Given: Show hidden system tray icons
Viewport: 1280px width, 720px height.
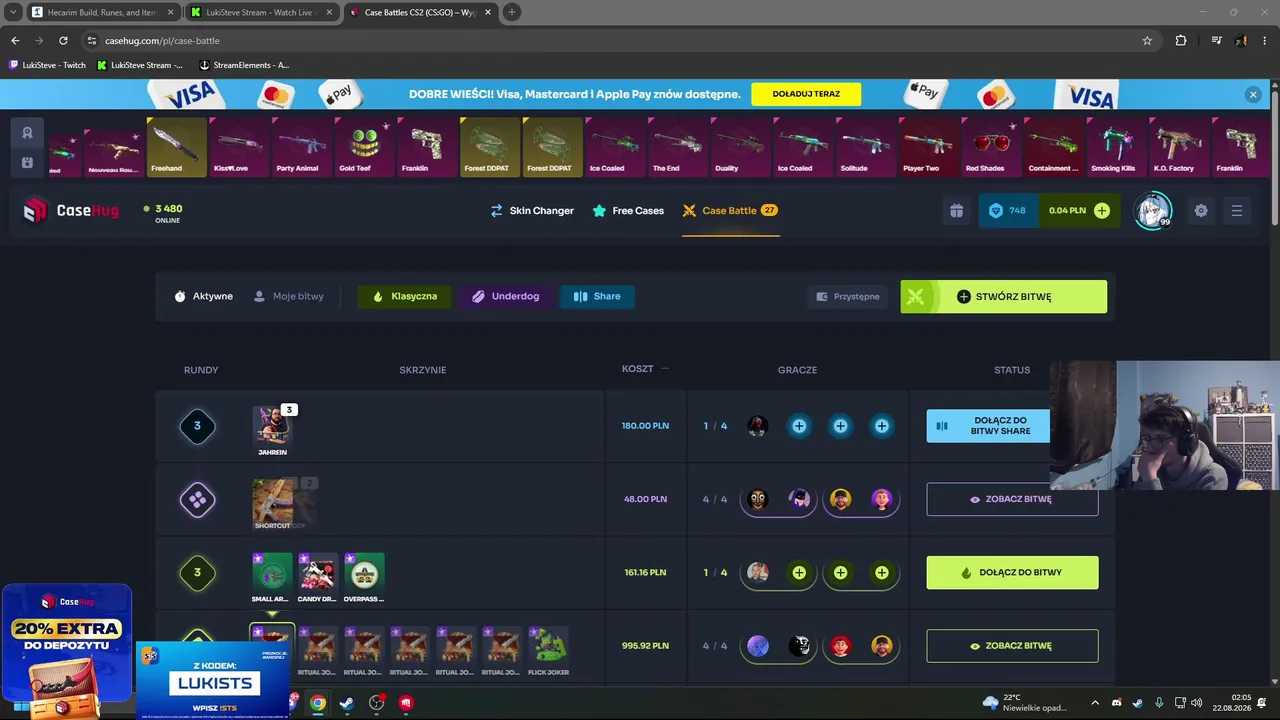Looking at the screenshot, I should point(1095,703).
